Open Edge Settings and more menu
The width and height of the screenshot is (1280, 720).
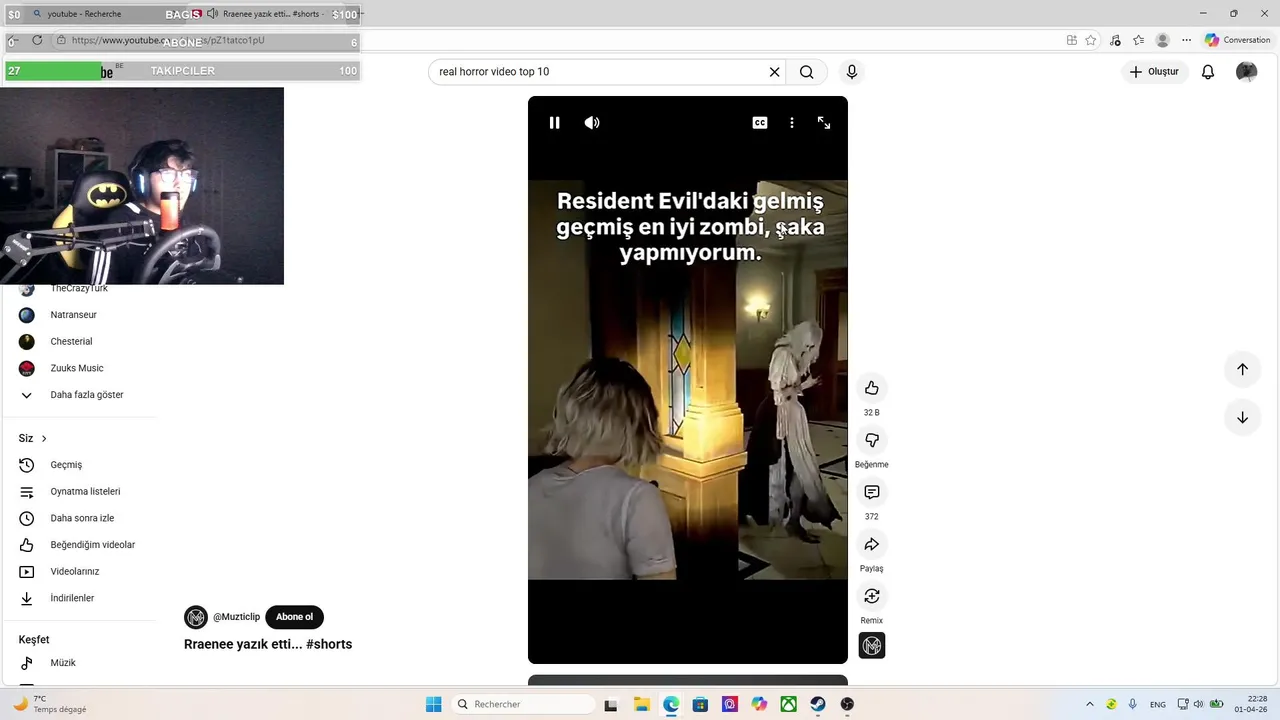(1186, 40)
